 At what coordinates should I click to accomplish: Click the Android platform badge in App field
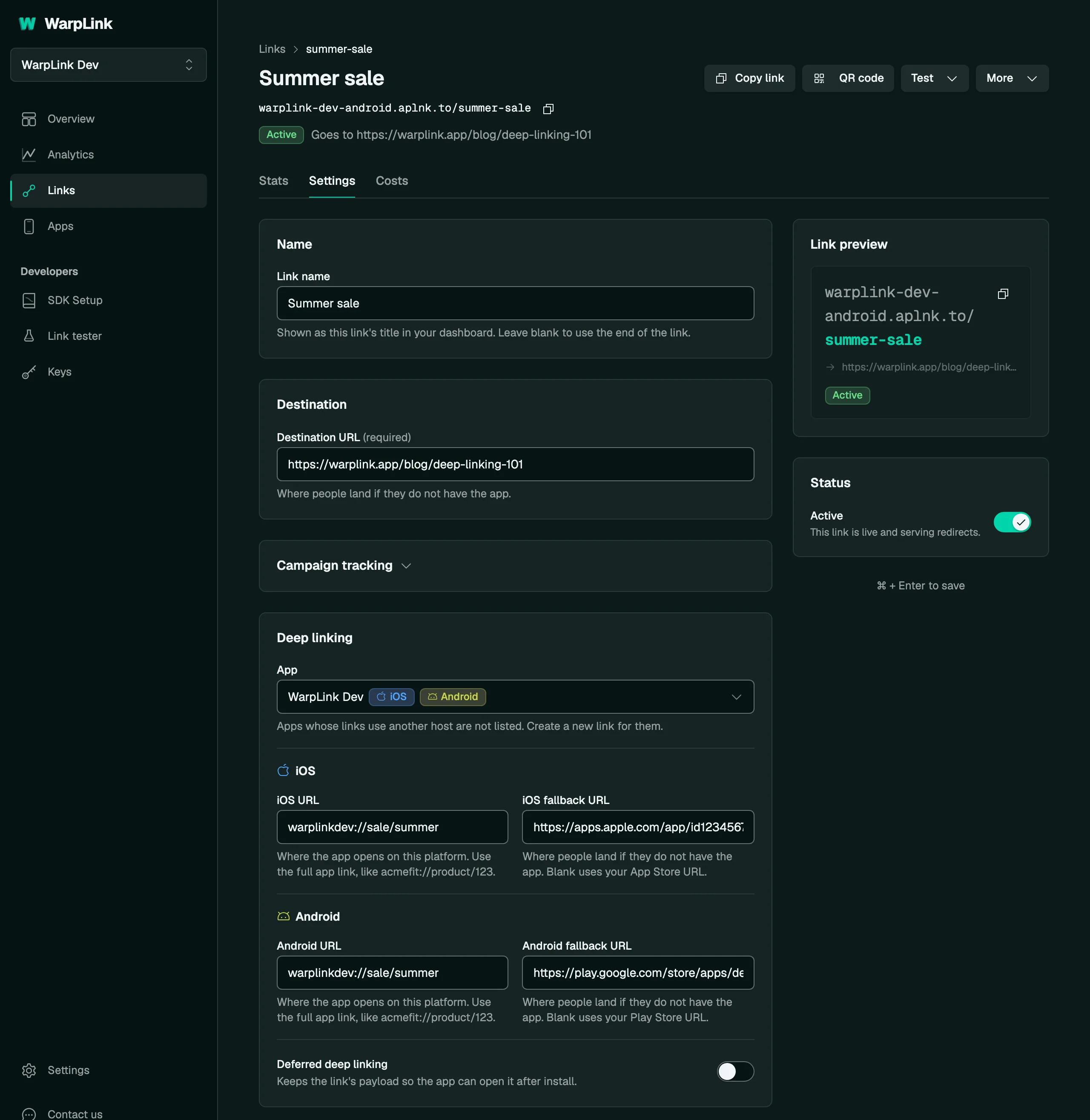point(453,697)
